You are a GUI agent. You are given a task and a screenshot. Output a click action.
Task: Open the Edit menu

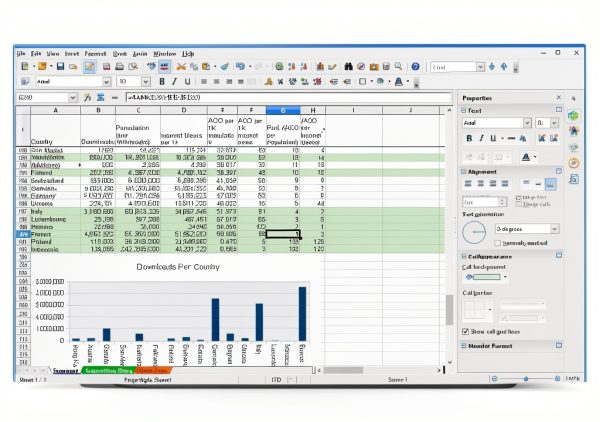pos(36,54)
